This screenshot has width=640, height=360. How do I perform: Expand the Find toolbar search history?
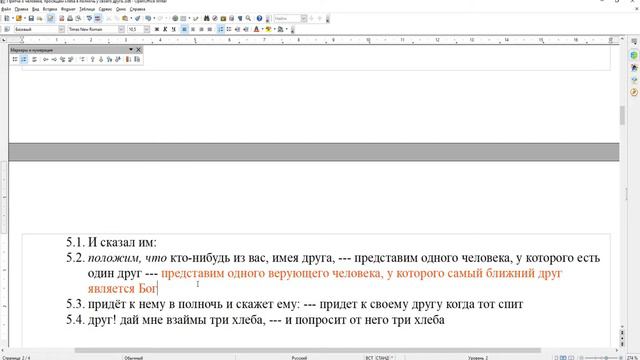[x=304, y=18]
